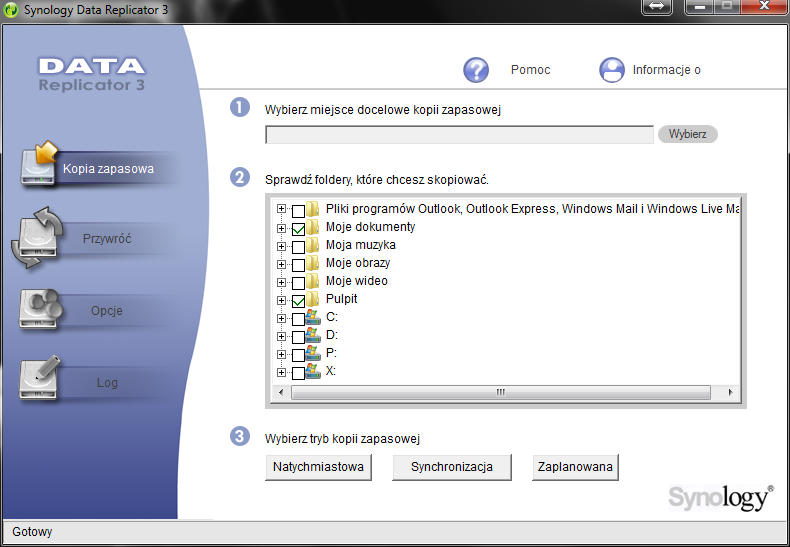This screenshot has height=547, width=790.
Task: Choose the Zaplanowana backup mode
Action: tap(575, 467)
